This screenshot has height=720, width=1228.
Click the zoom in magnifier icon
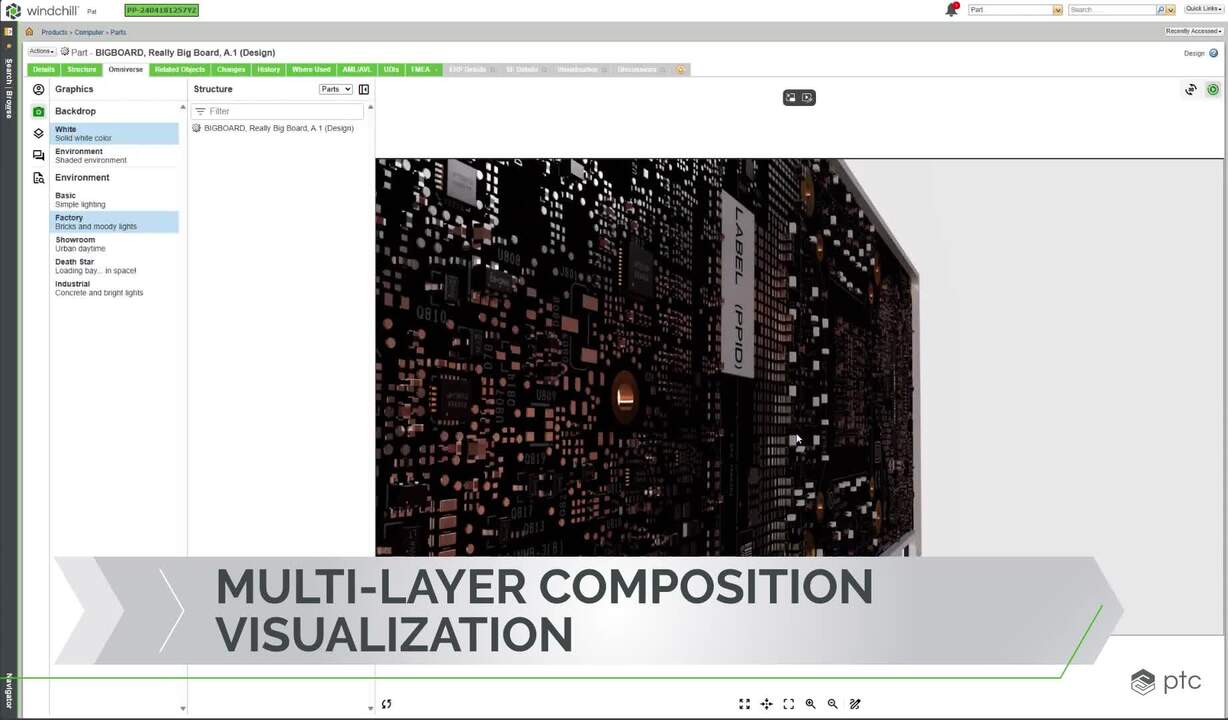[811, 704]
